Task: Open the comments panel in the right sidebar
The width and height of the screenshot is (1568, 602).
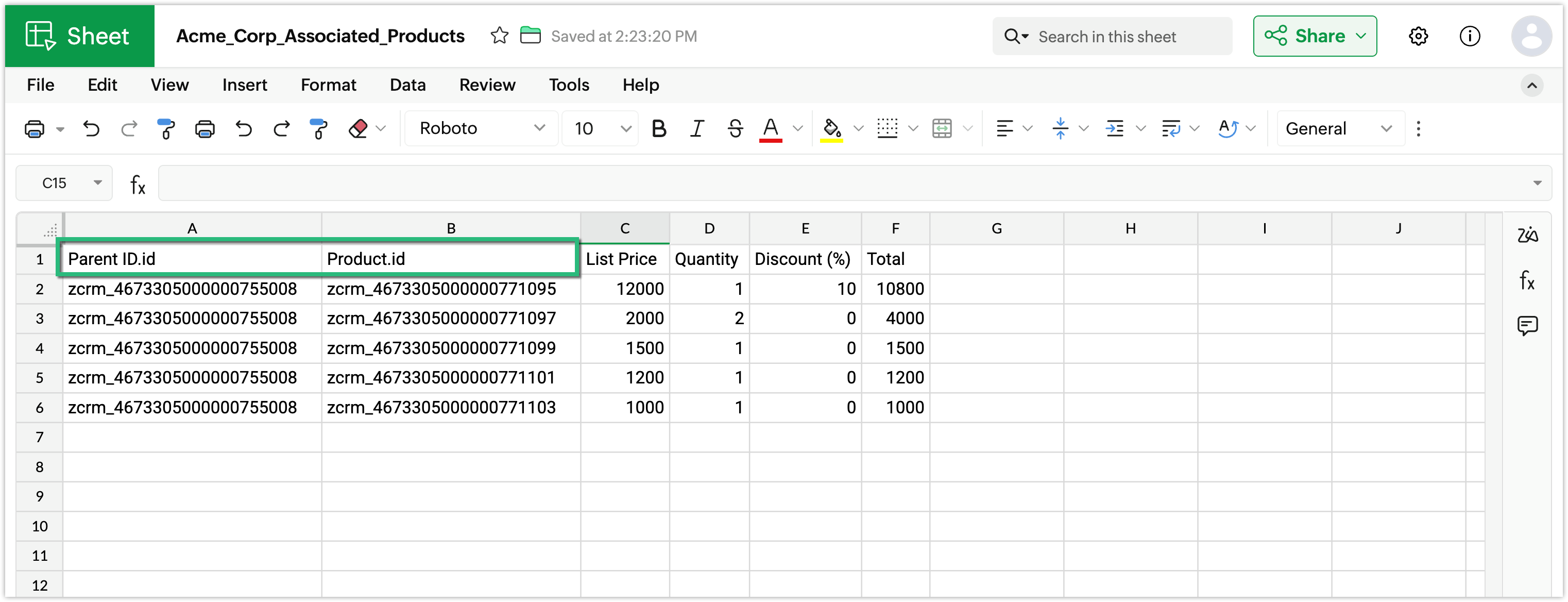Action: click(1527, 326)
